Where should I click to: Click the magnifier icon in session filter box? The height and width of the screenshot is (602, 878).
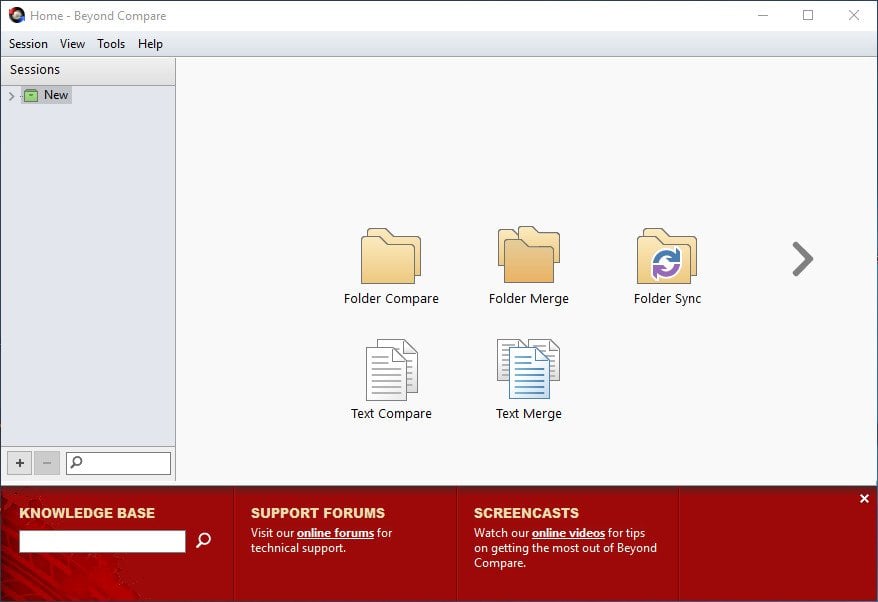76,462
